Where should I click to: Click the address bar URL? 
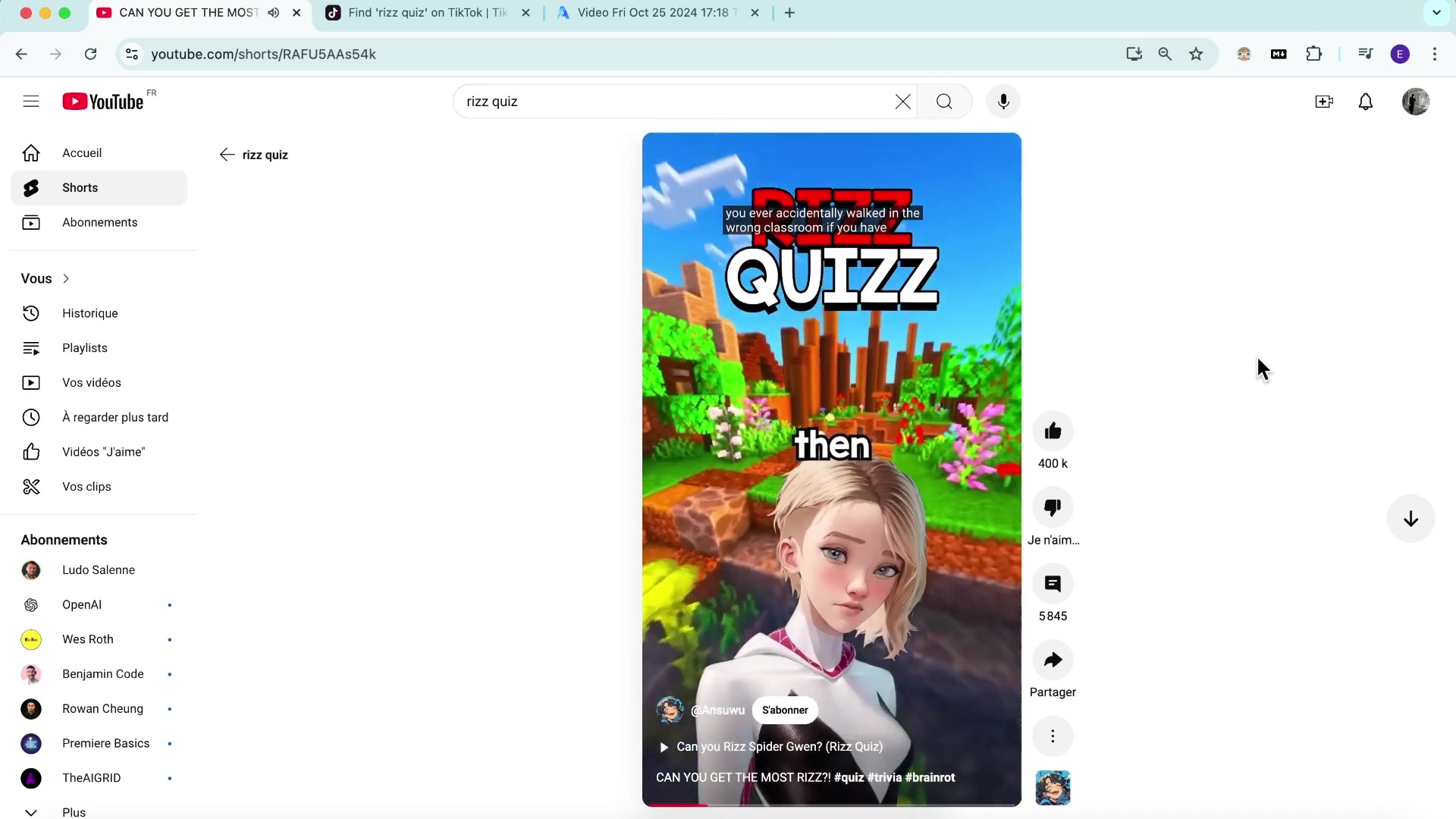coord(263,54)
